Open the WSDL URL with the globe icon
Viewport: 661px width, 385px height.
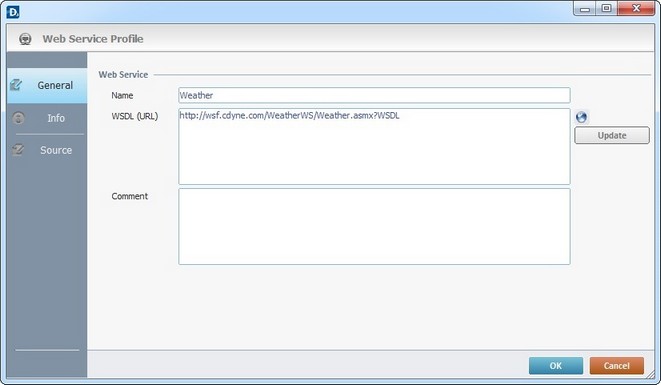[581, 117]
